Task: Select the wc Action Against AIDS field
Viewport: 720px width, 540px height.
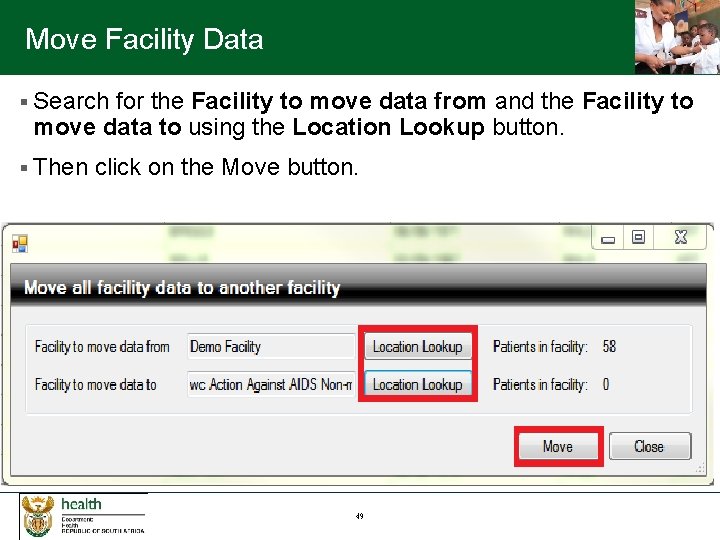Action: [271, 384]
